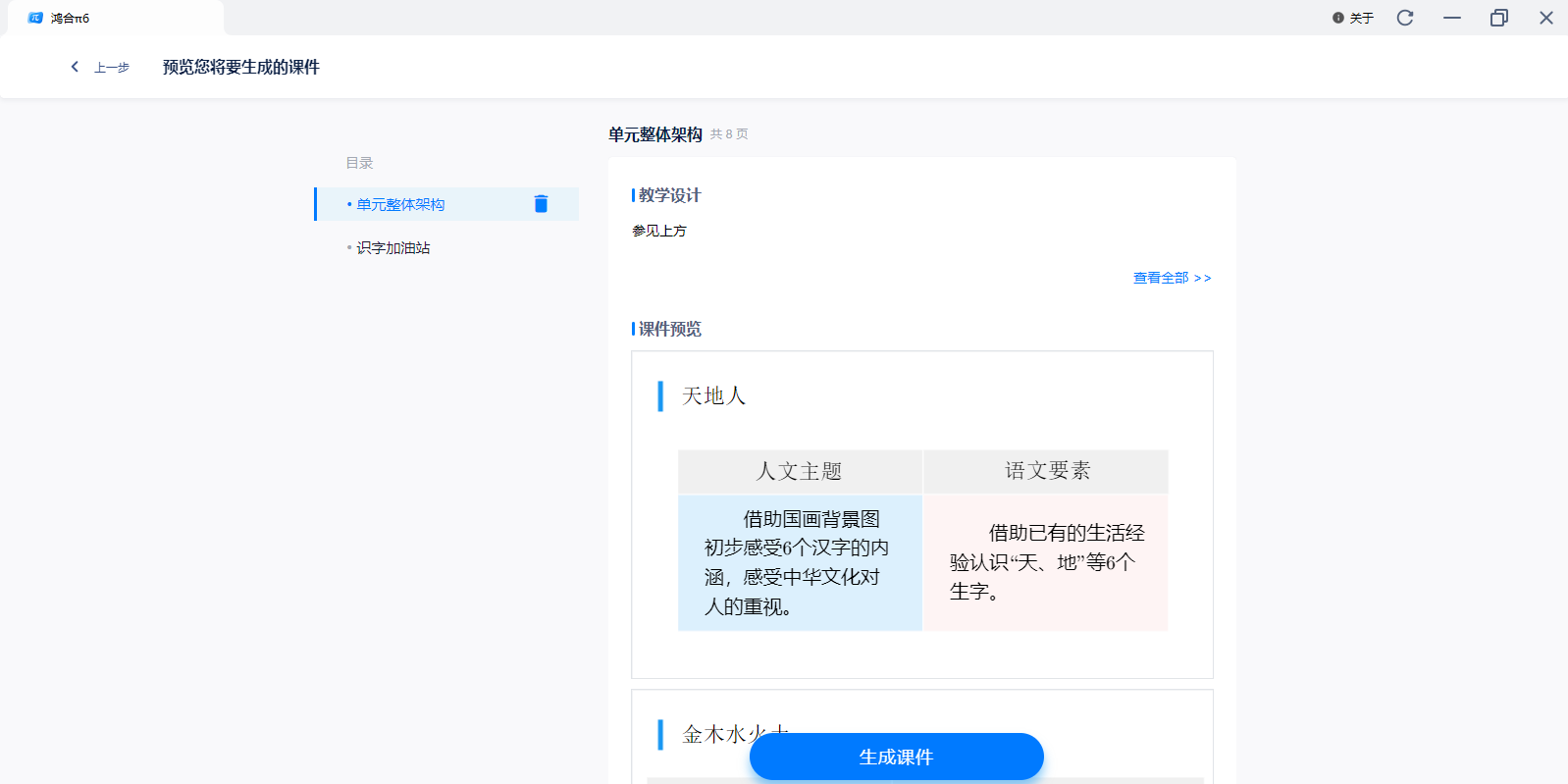This screenshot has width=1568, height=784.
Task: Restore down the window
Action: tap(1499, 18)
